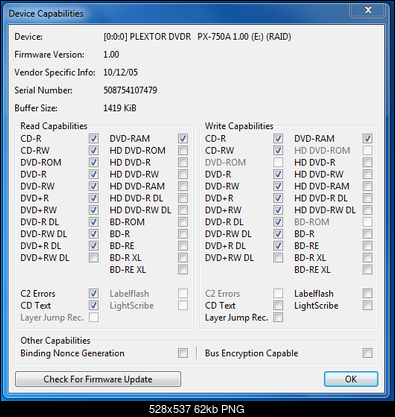Toggle DVD-R checkbox under Read Capabilities
Image resolution: width=395 pixels, height=417 pixels.
point(94,174)
